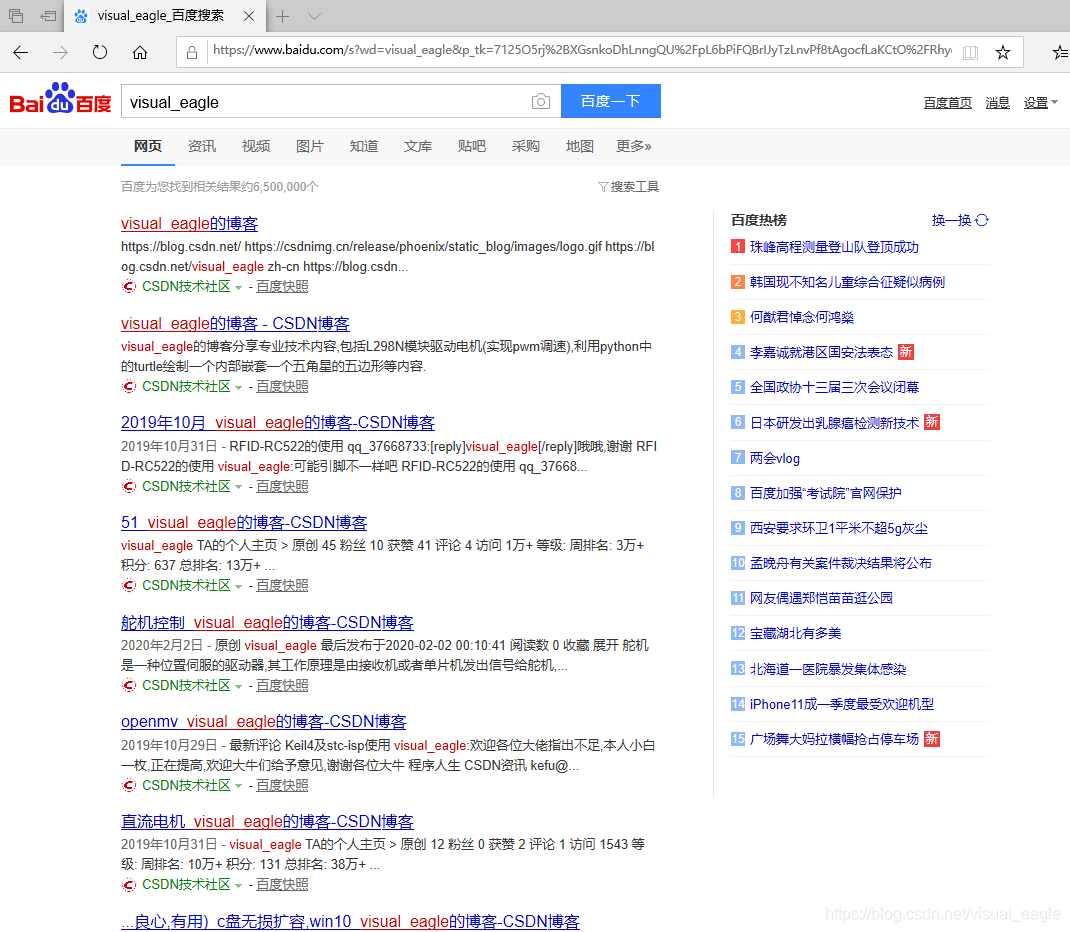Click CSDN logo icon under openmv result
Screen dimensions: 1070x932
click(129, 785)
